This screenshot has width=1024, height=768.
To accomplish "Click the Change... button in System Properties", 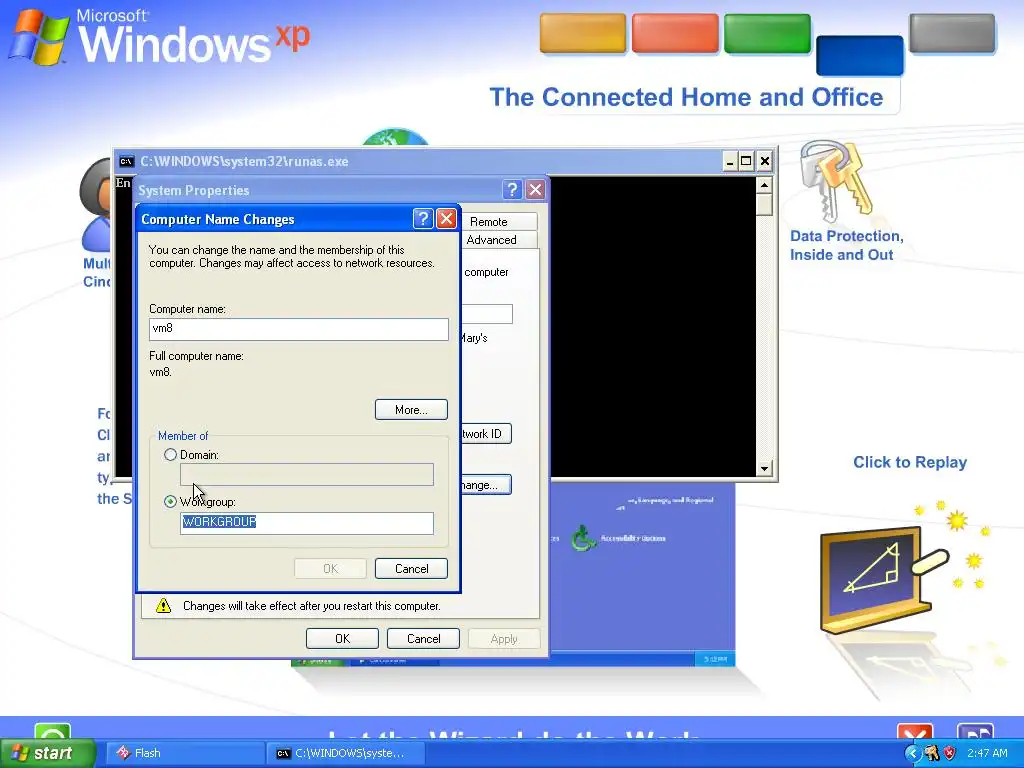I will tap(485, 485).
